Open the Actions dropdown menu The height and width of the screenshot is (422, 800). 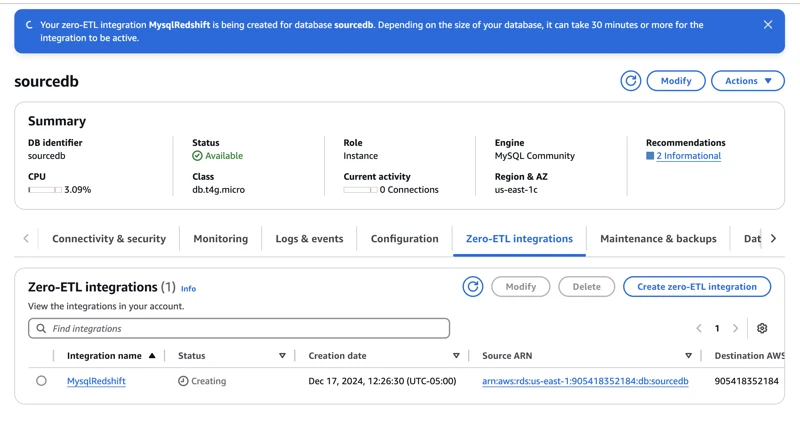point(747,81)
